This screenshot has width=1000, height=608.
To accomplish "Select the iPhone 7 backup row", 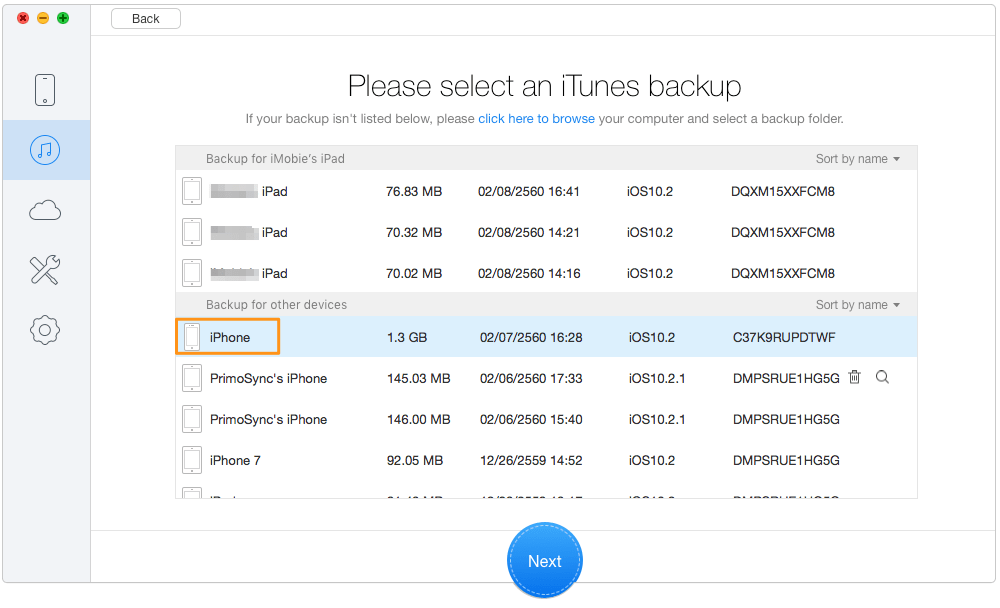I will (500, 459).
